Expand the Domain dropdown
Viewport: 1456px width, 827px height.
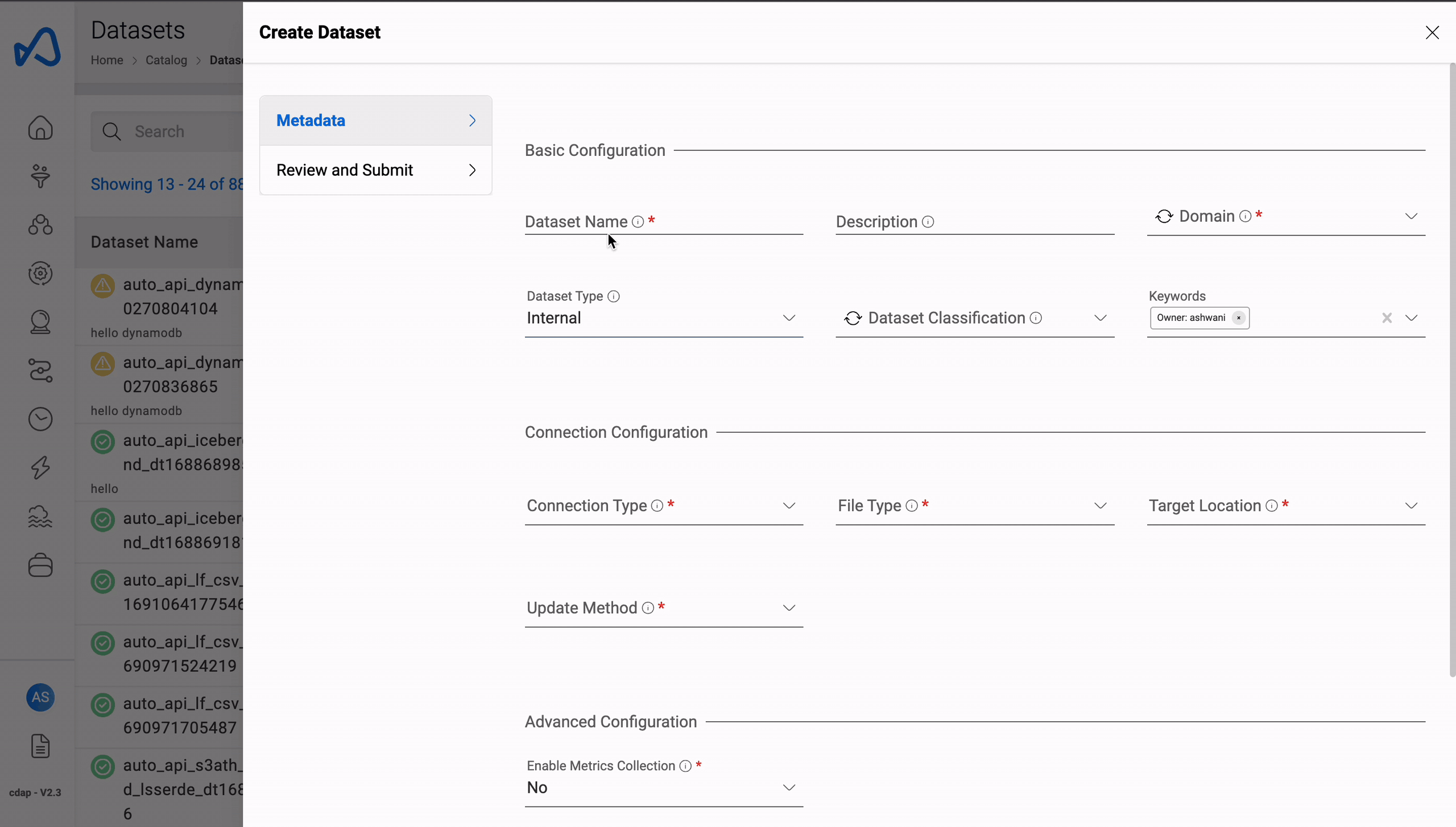1411,216
